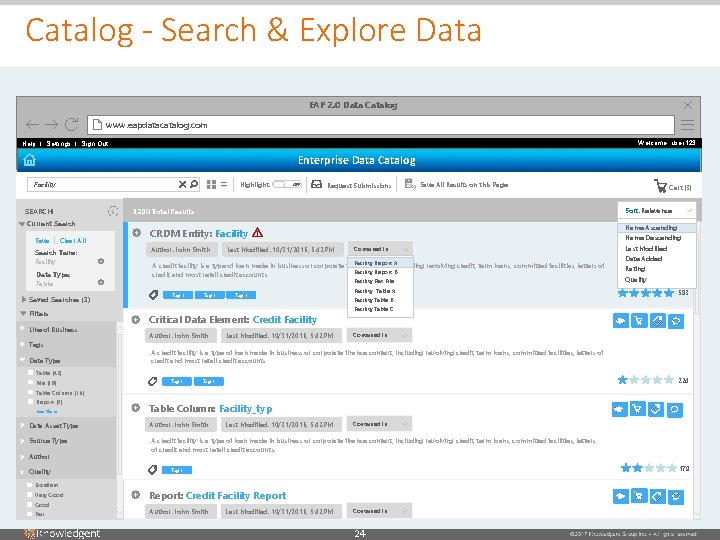Screen dimensions: 720x540
Task: Go to the catalog home icon
Action: 29,160
